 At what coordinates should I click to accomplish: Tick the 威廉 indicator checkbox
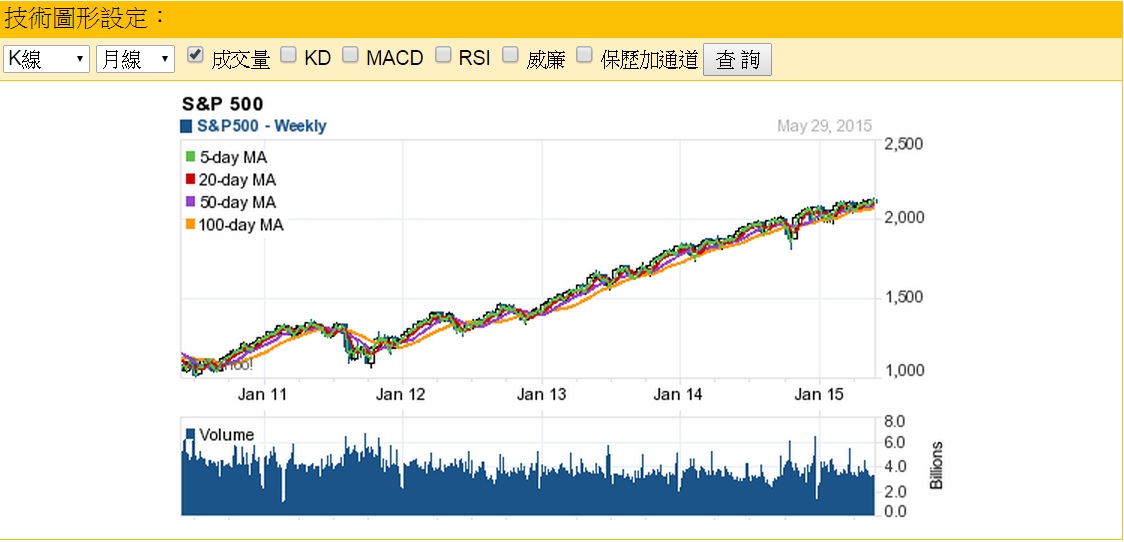510,55
